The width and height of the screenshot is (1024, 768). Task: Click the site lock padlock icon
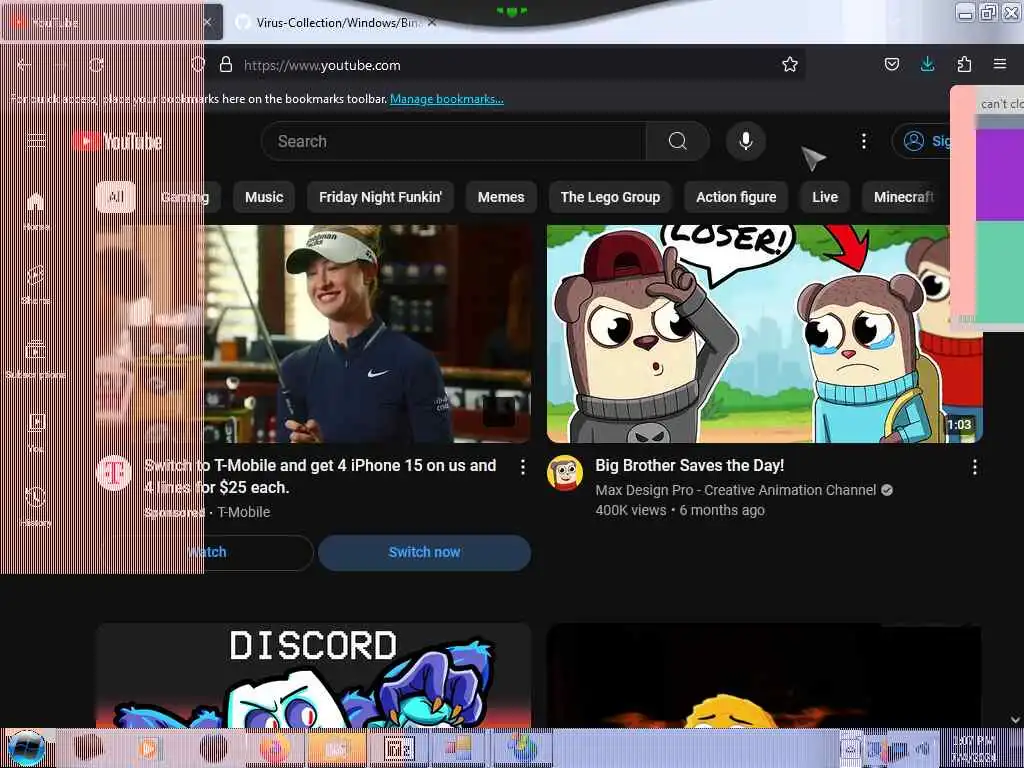click(226, 65)
